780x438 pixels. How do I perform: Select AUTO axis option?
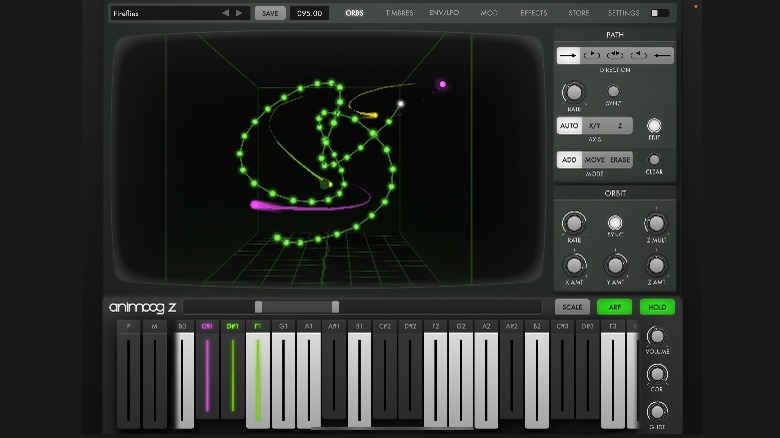[569, 126]
